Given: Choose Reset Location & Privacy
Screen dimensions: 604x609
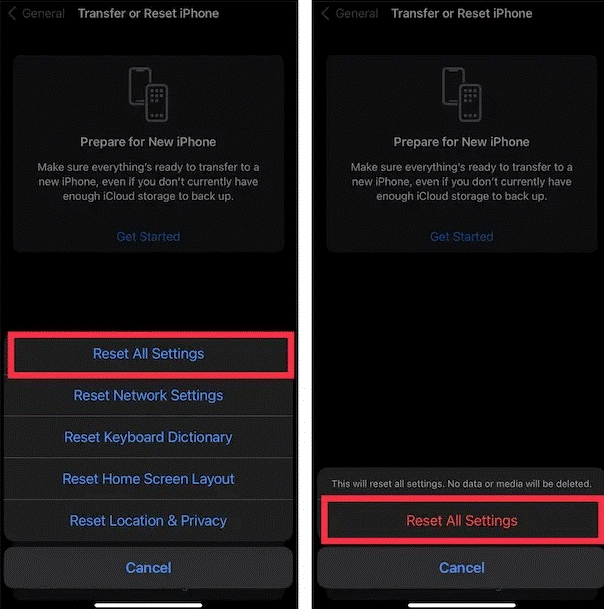Looking at the screenshot, I should [x=148, y=520].
